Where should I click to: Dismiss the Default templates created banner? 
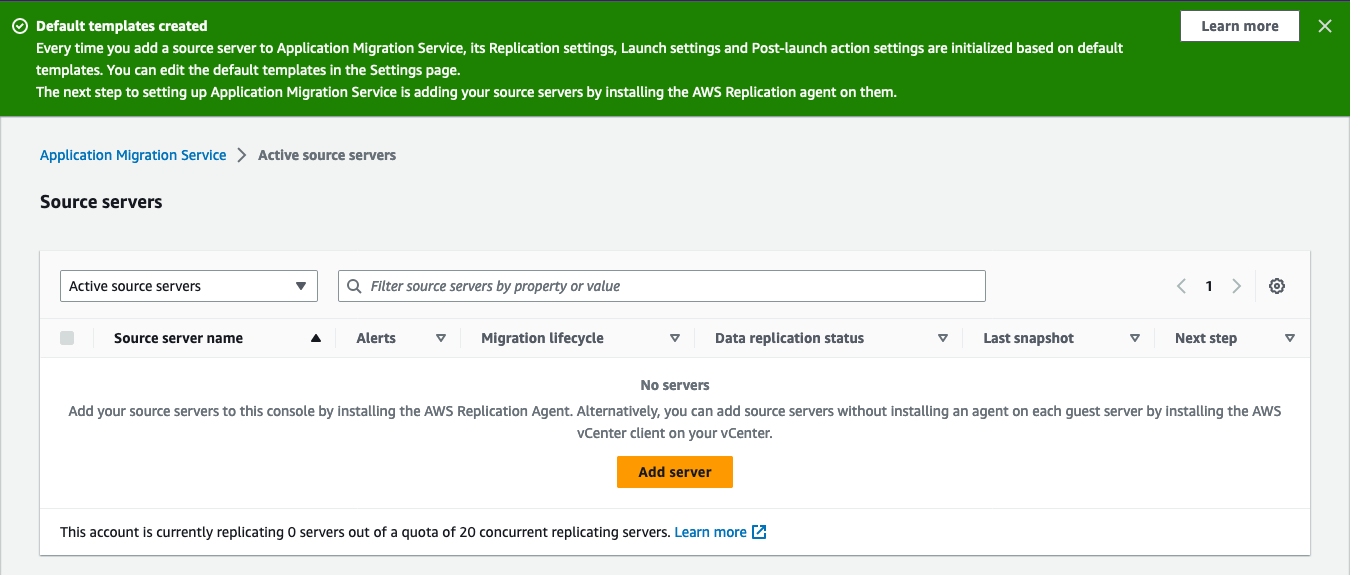point(1325,27)
